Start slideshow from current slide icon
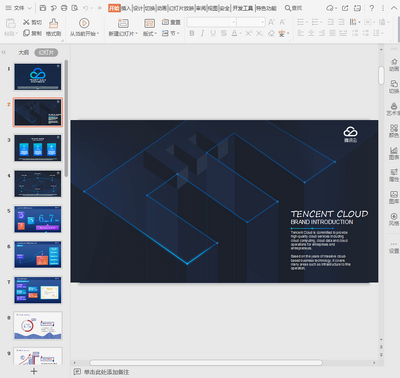The height and width of the screenshot is (378, 400). pyautogui.click(x=84, y=23)
